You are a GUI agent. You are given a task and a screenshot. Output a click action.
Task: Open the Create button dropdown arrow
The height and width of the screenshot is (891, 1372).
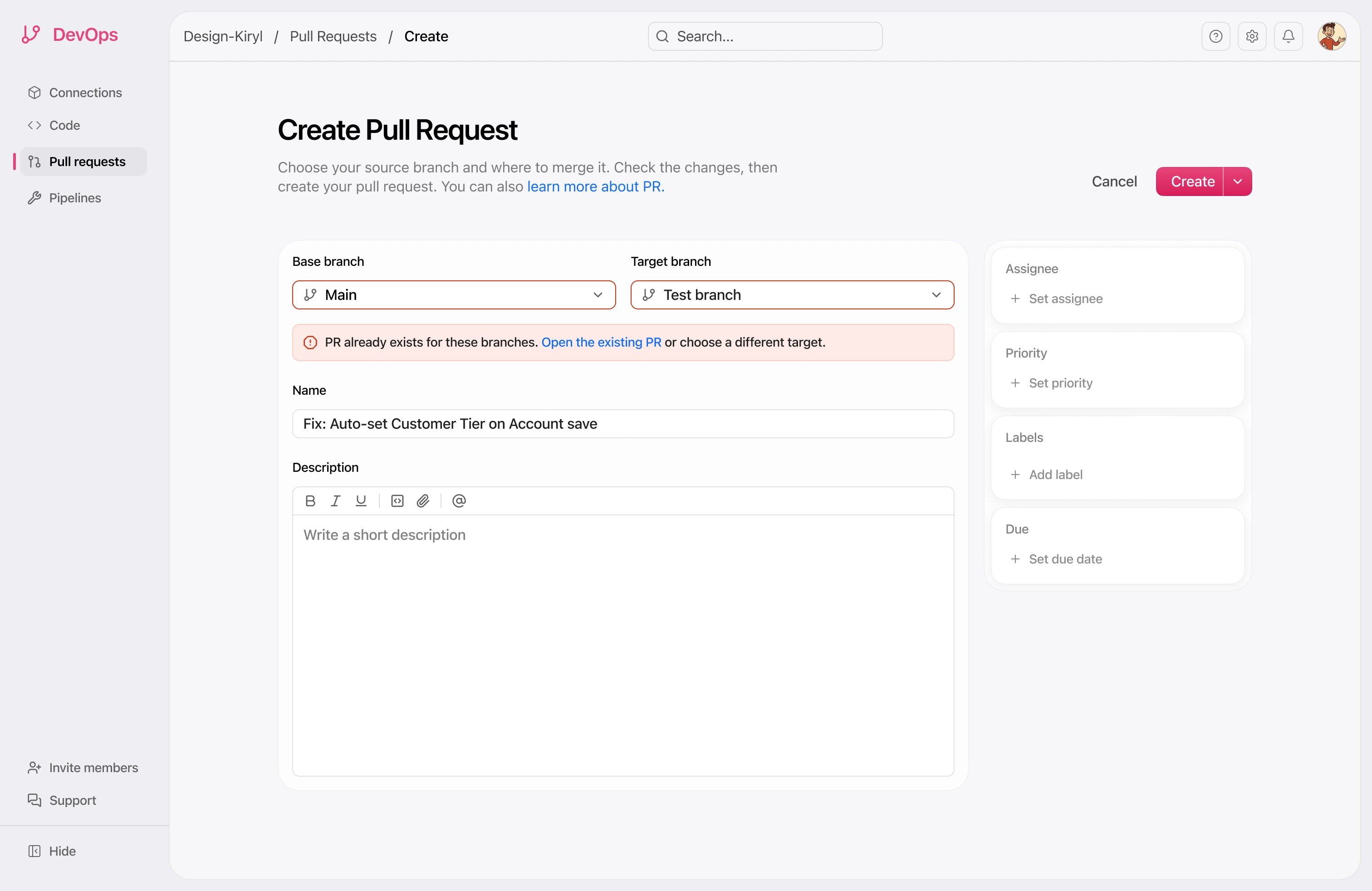1237,181
